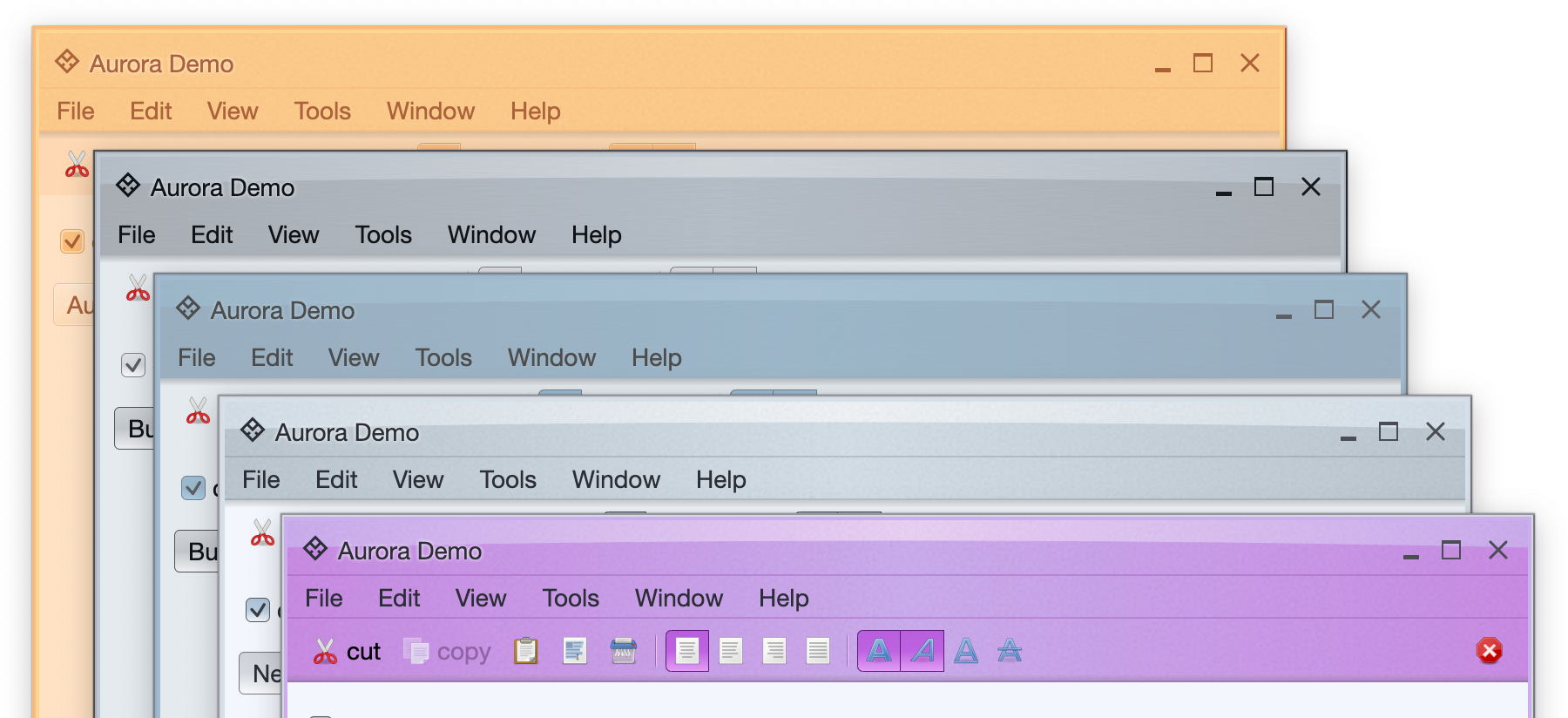The image size is (1568, 718).
Task: Click the partly hidden 'Au' button in the orange window
Action: 74,305
